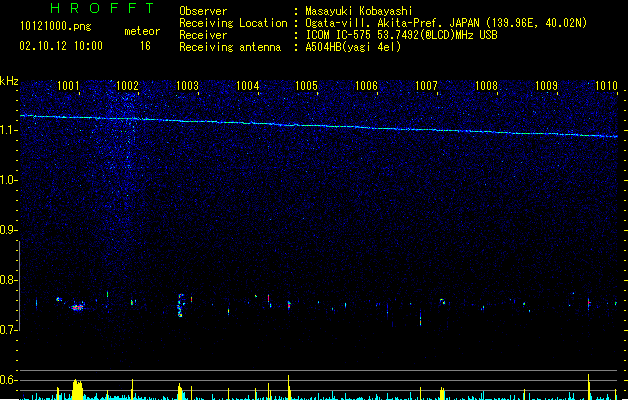Screen dimensions: 629x400
Task: Click the Observer label
Action: tap(203, 11)
